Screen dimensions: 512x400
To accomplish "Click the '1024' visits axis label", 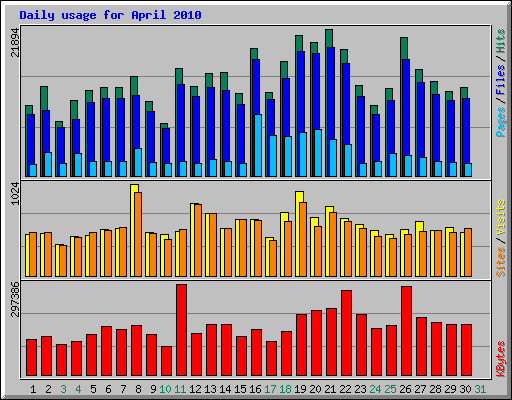I will 15,193.
